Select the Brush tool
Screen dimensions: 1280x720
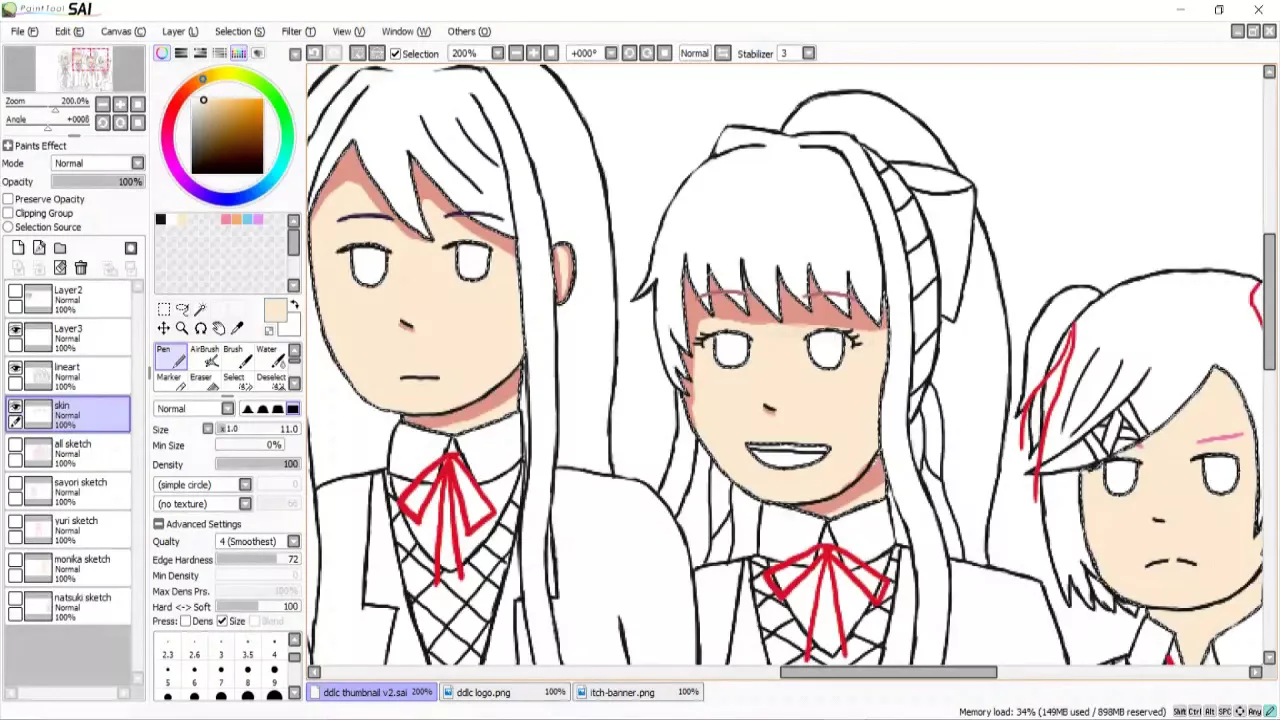pos(237,355)
